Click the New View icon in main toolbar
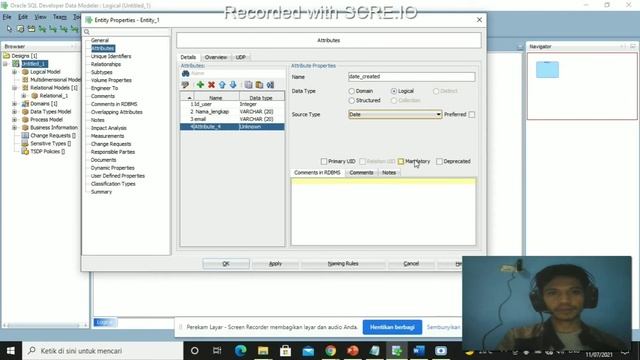The image size is (640, 360). pos(31,29)
